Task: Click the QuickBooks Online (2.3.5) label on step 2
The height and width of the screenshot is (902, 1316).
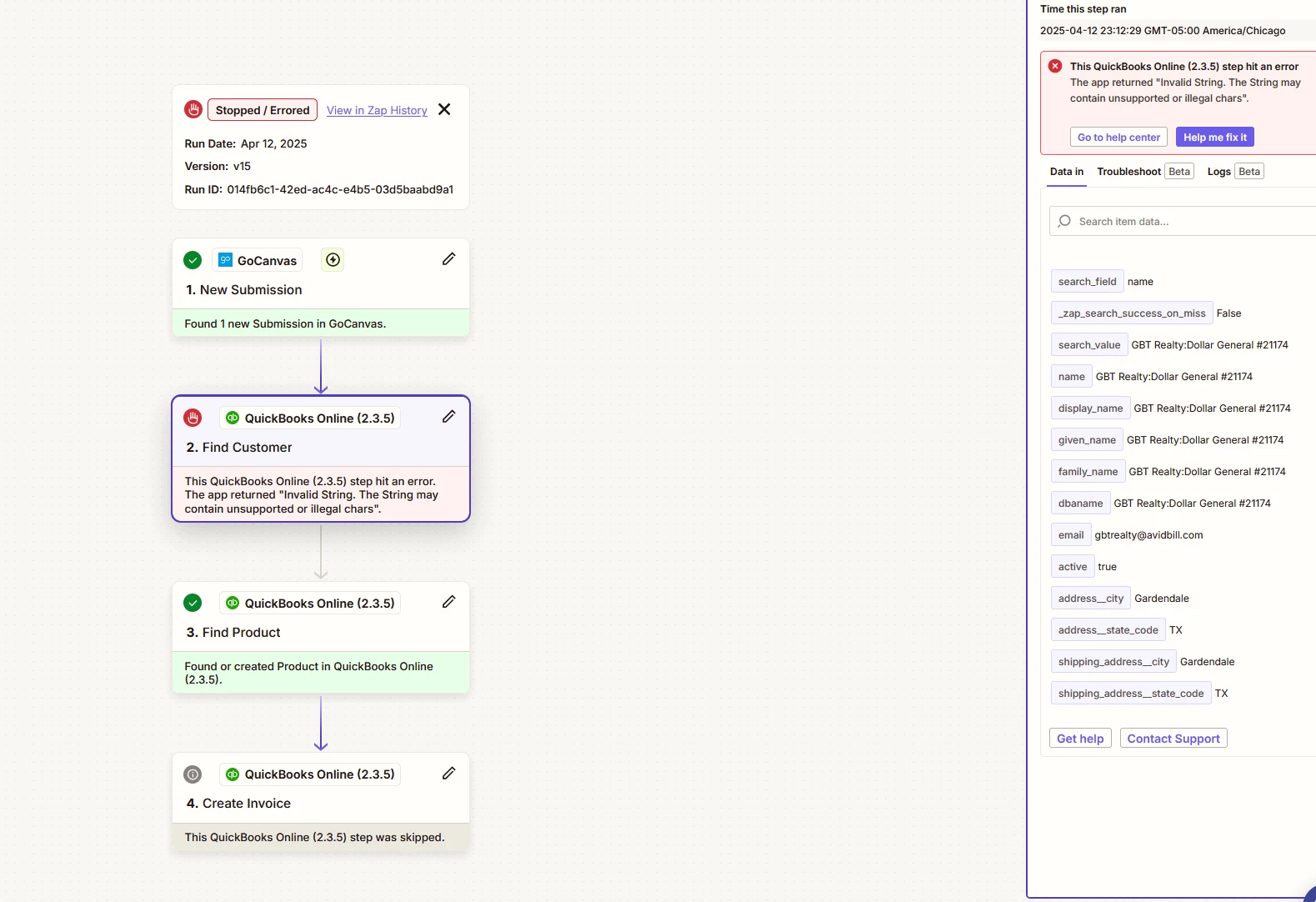Action: click(319, 418)
